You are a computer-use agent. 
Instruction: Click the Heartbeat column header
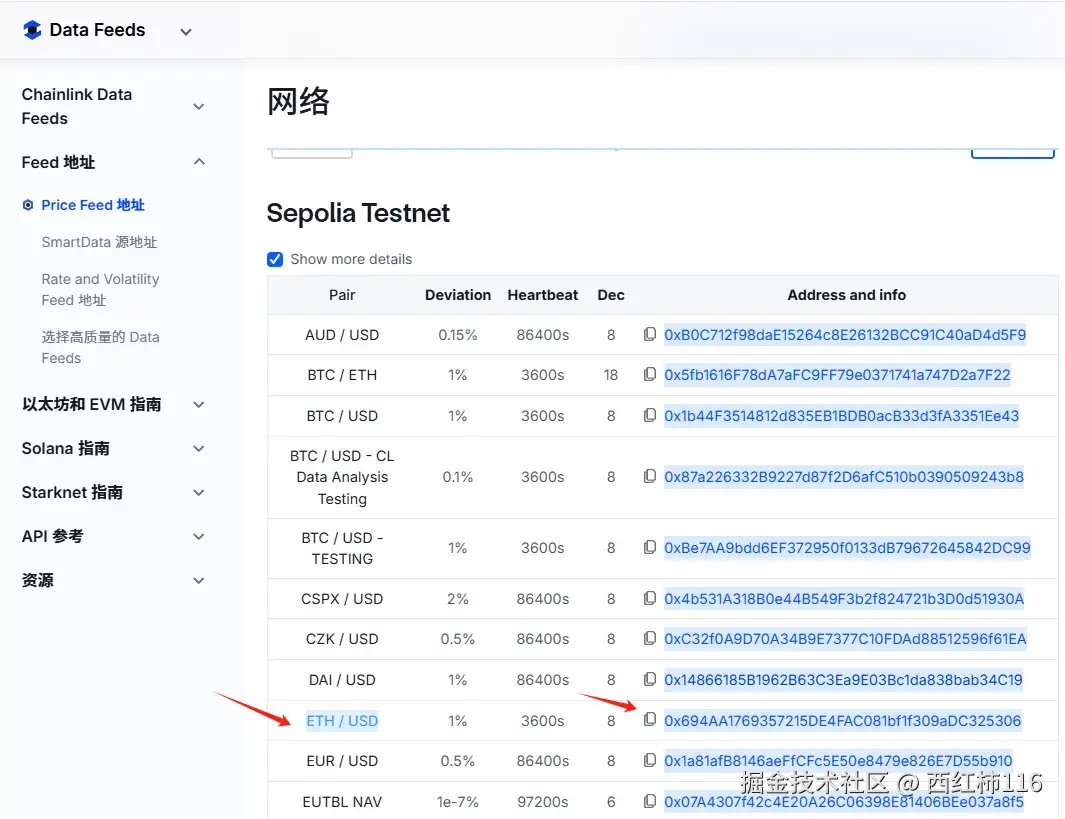[x=543, y=295]
